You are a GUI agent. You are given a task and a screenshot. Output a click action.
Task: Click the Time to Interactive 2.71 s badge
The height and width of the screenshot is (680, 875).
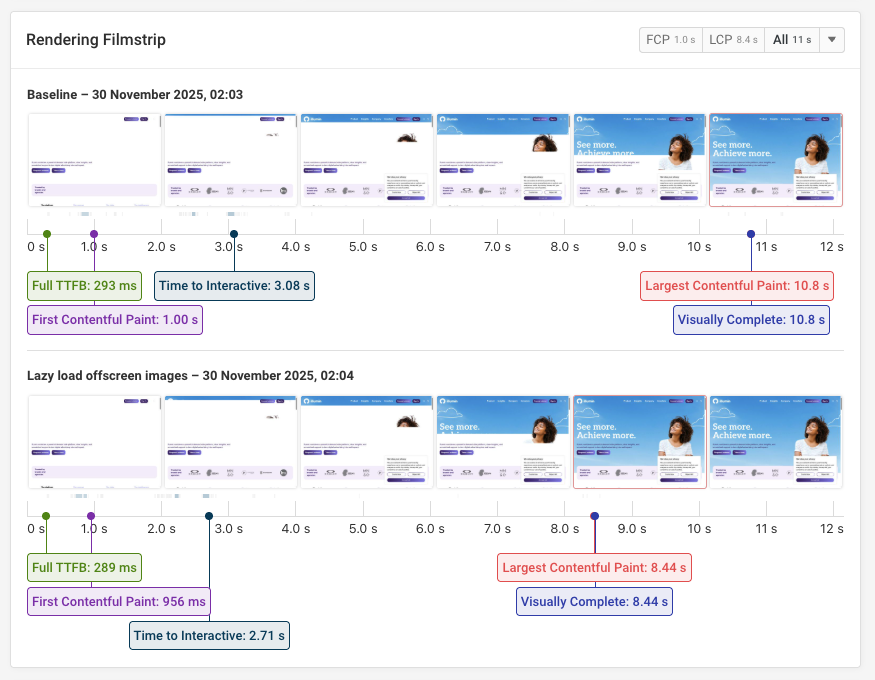(209, 635)
